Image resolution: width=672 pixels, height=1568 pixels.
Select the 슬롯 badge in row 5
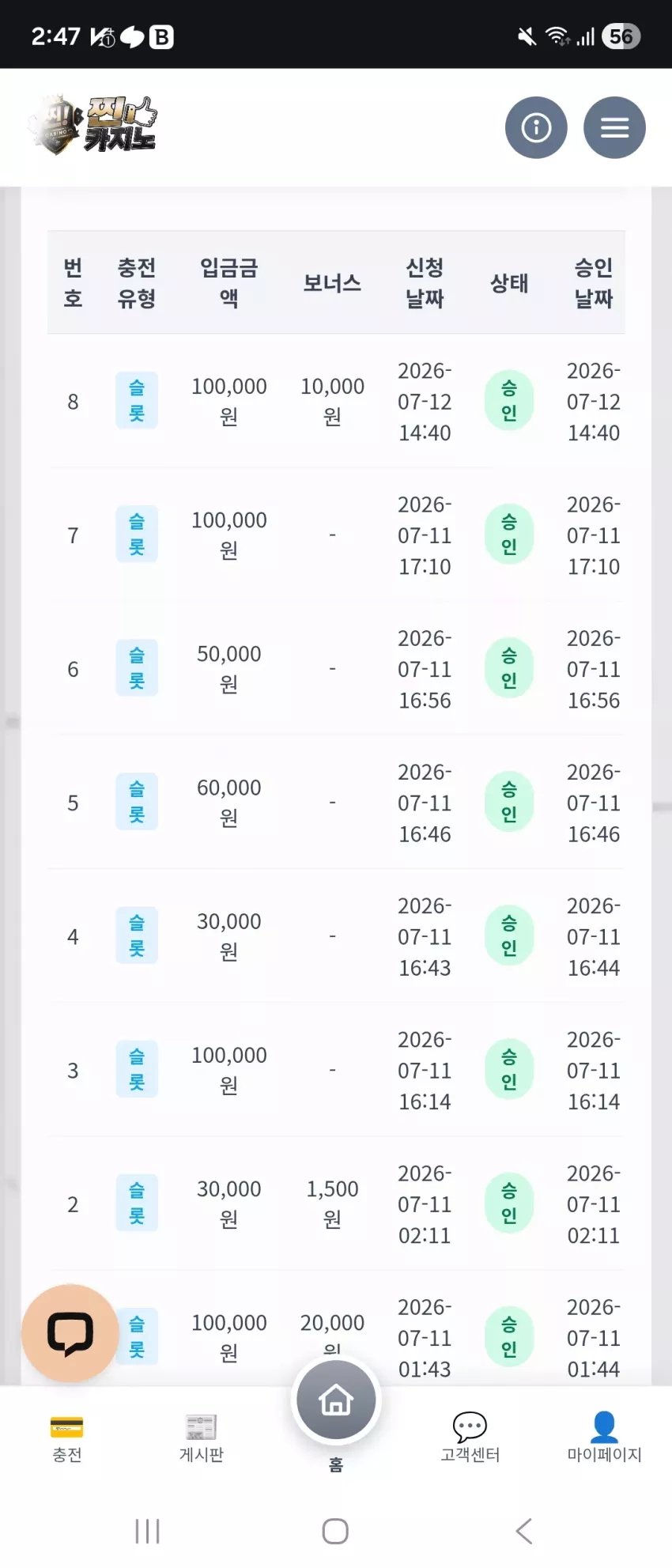[x=137, y=802]
